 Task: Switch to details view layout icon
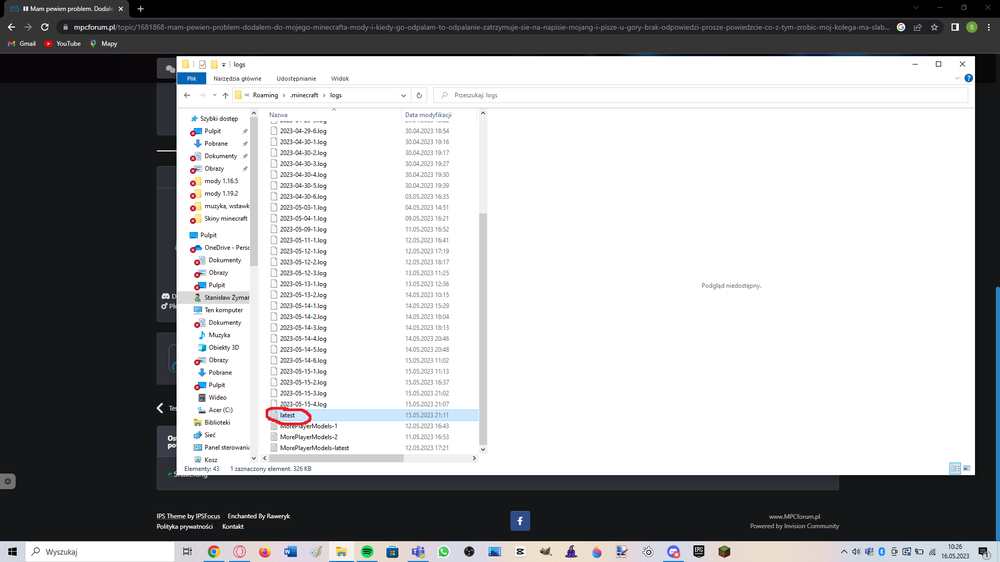(x=955, y=468)
